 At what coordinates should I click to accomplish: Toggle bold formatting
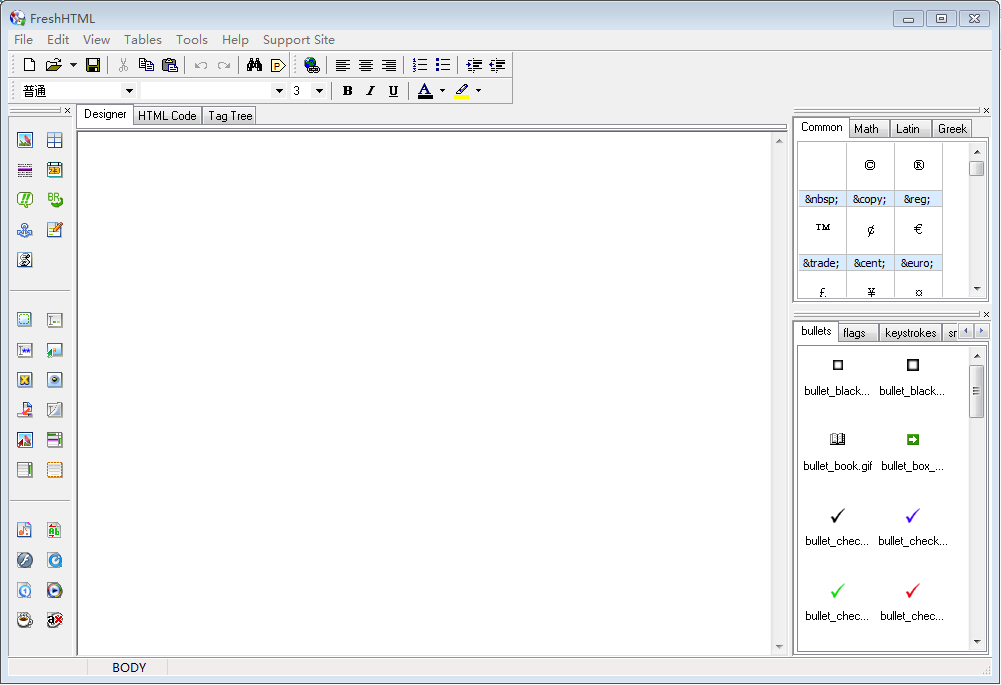pyautogui.click(x=347, y=91)
